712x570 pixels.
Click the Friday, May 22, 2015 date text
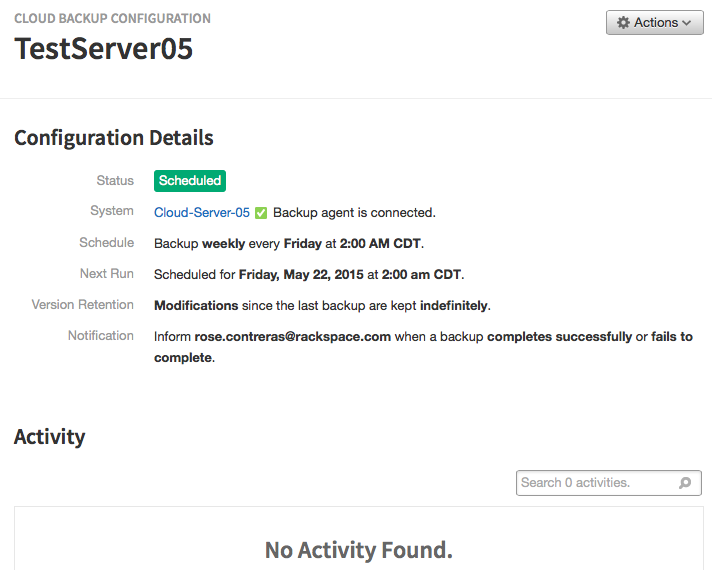point(301,275)
